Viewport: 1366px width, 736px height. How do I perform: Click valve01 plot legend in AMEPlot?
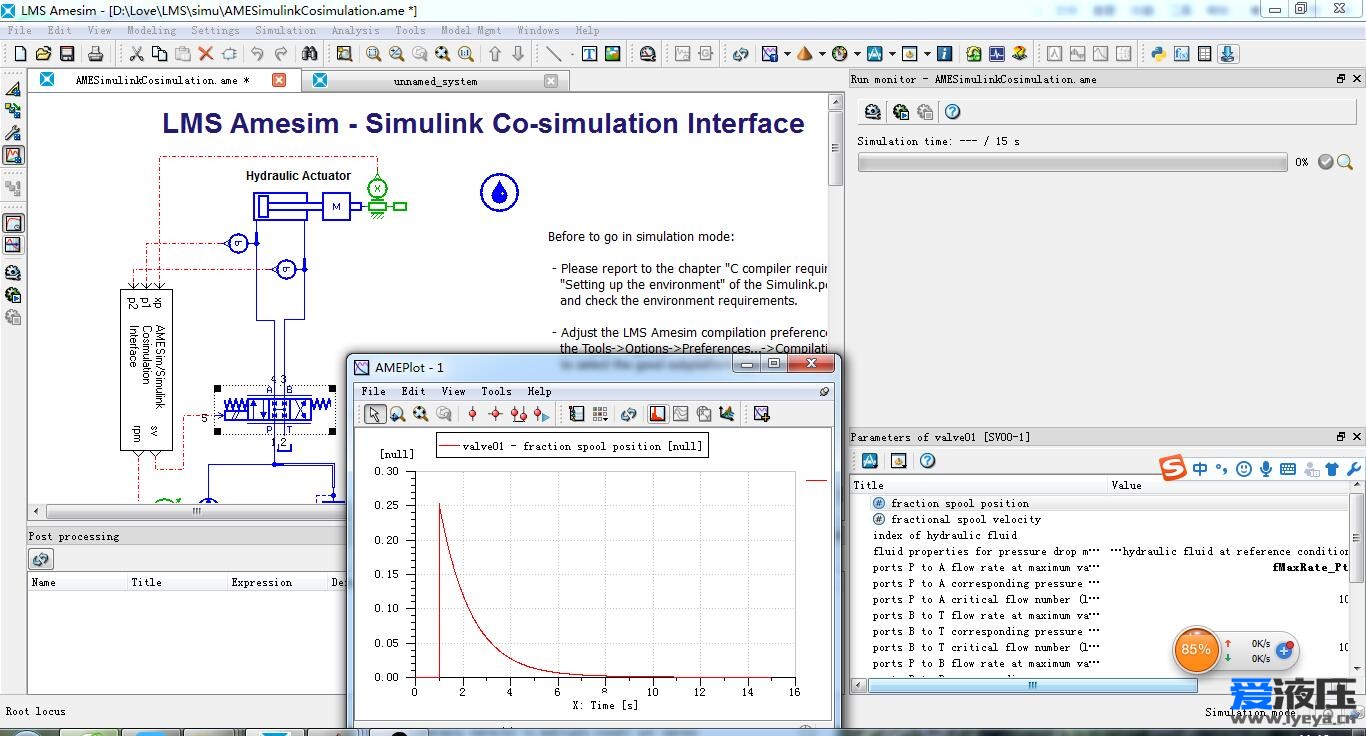[x=572, y=446]
